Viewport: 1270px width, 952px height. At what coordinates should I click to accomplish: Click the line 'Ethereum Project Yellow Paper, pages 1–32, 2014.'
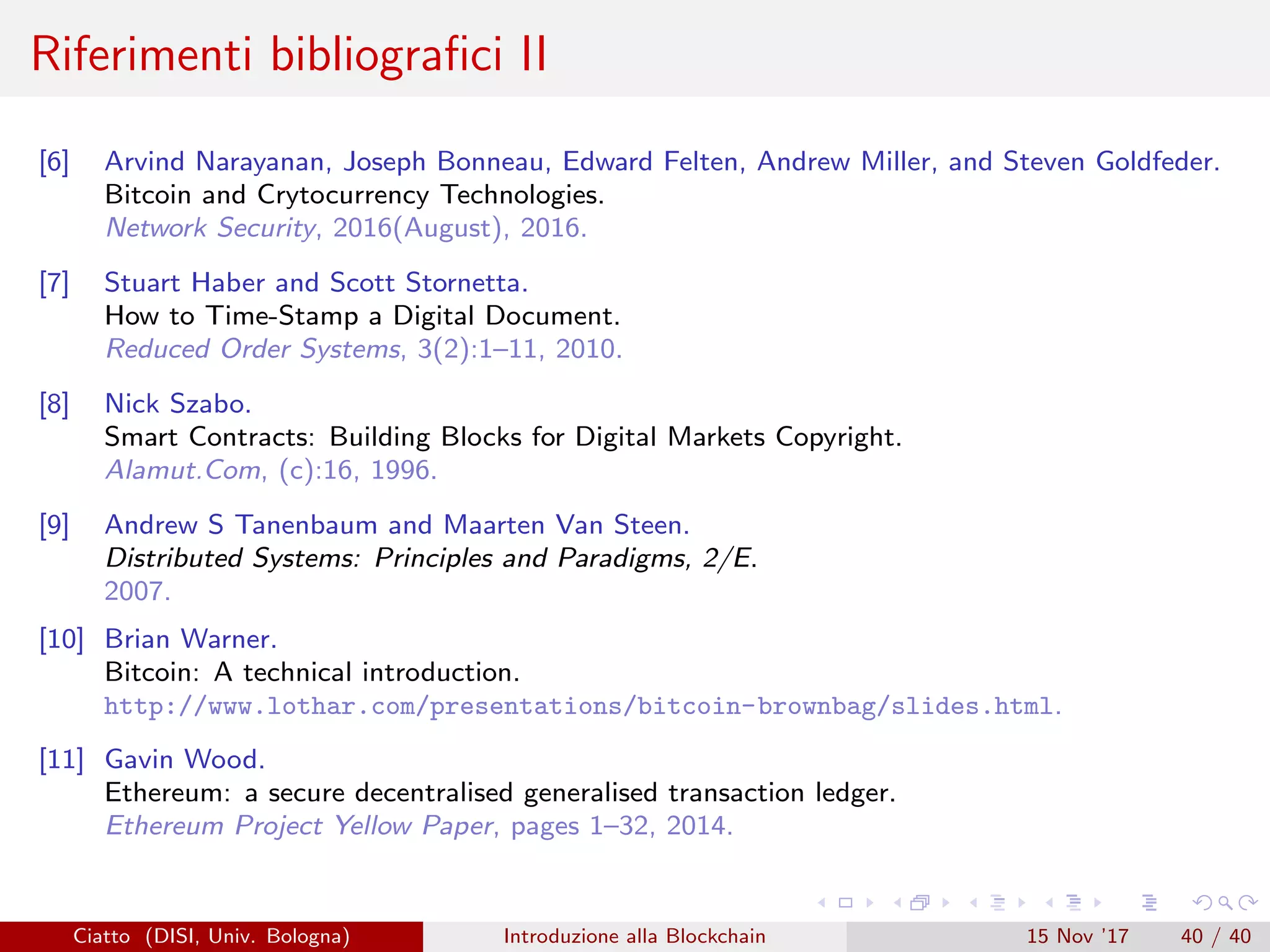pos(420,826)
